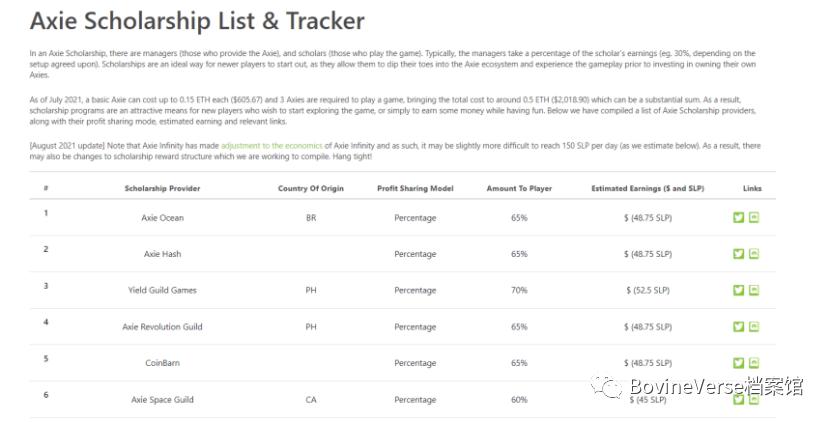Click the Axie Scholarship List & Tracker heading
The height and width of the screenshot is (422, 830).
point(197,20)
